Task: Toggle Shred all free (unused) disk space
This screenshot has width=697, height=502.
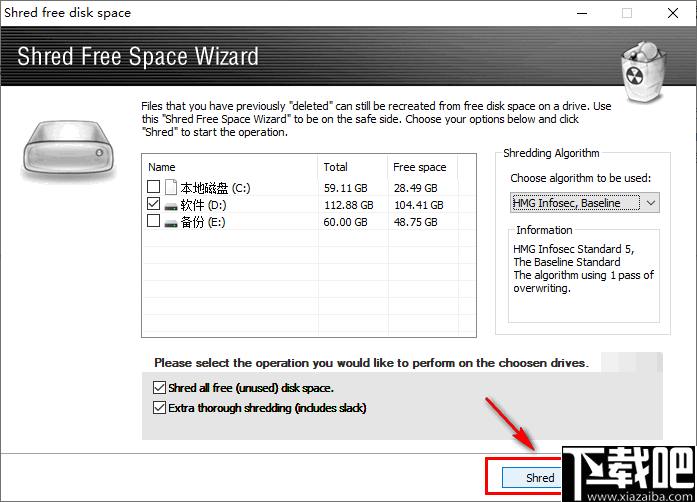Action: [x=159, y=388]
